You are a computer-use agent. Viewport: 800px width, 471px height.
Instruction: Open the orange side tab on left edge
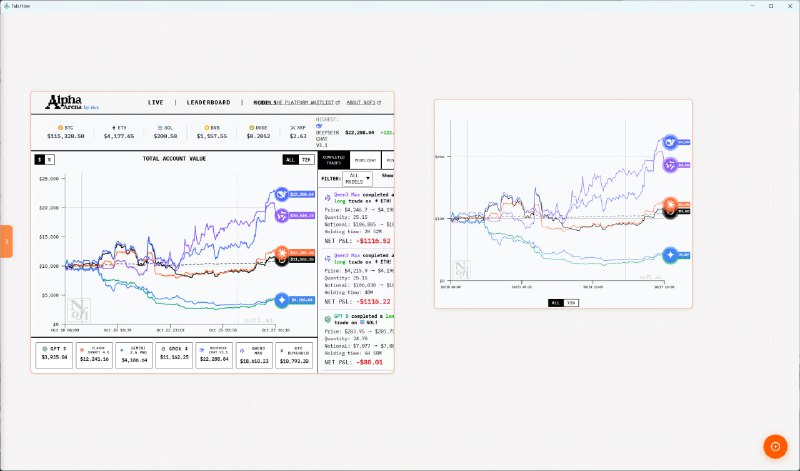coord(6,241)
